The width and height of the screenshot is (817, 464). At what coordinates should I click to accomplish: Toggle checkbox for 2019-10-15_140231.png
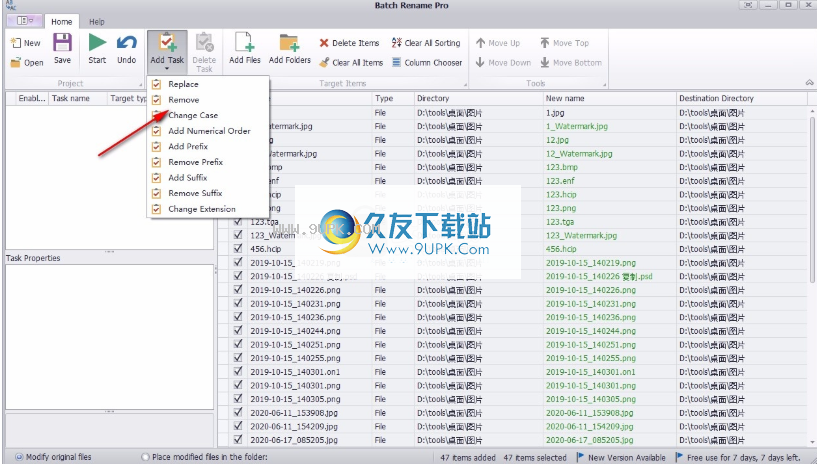coord(238,303)
